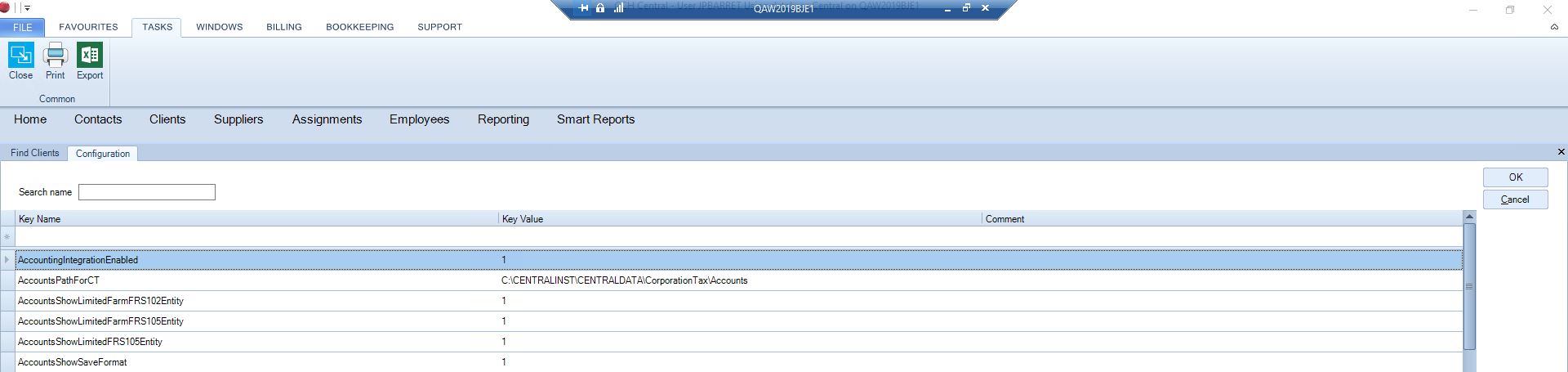Viewport: 1568px width, 372px height.
Task: Show connection signal info icon
Action: (x=618, y=8)
